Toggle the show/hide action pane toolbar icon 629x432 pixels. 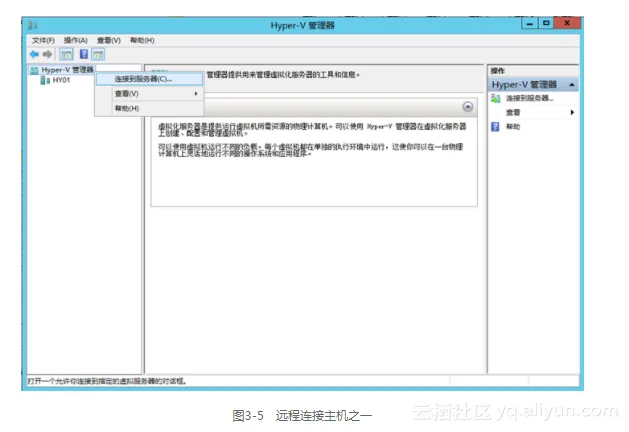pyautogui.click(x=98, y=54)
